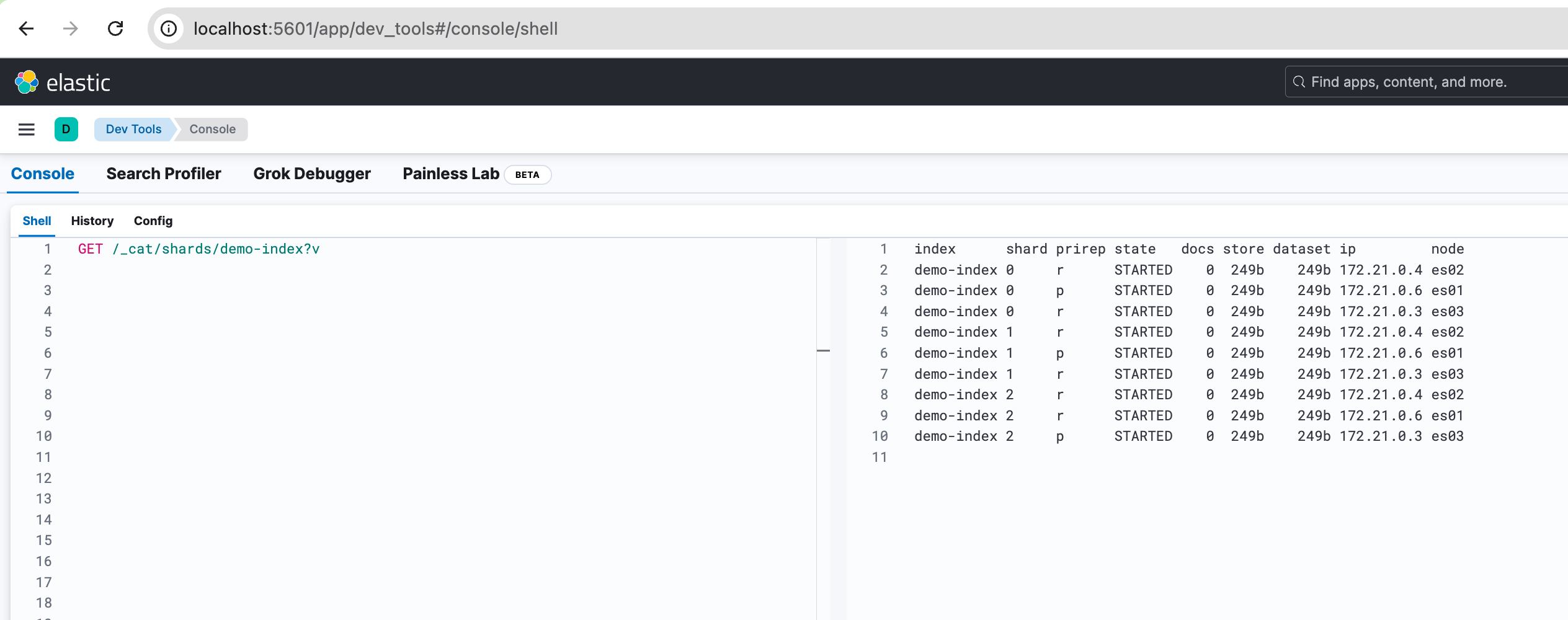1568x620 pixels.
Task: Open the Painless Lab beta tab
Action: [x=451, y=174]
